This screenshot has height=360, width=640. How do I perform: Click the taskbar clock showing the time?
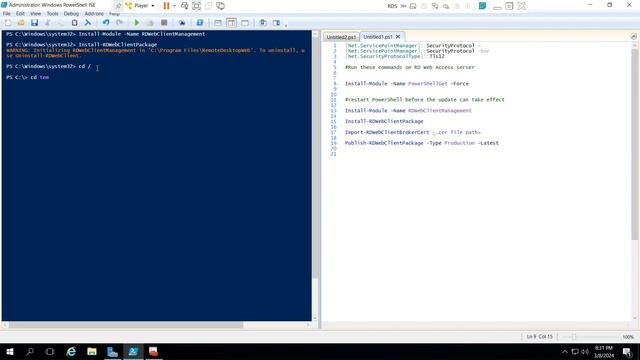point(604,351)
